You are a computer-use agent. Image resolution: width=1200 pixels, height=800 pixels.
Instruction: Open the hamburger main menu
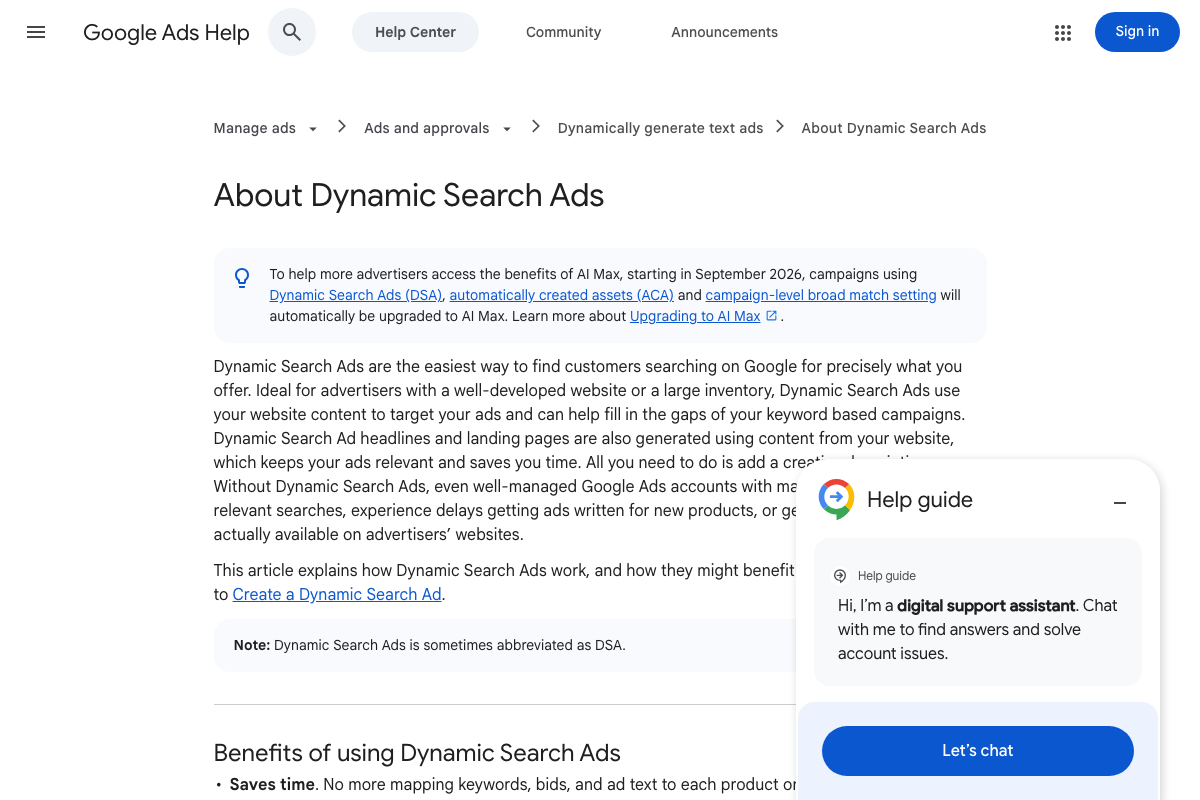[36, 32]
